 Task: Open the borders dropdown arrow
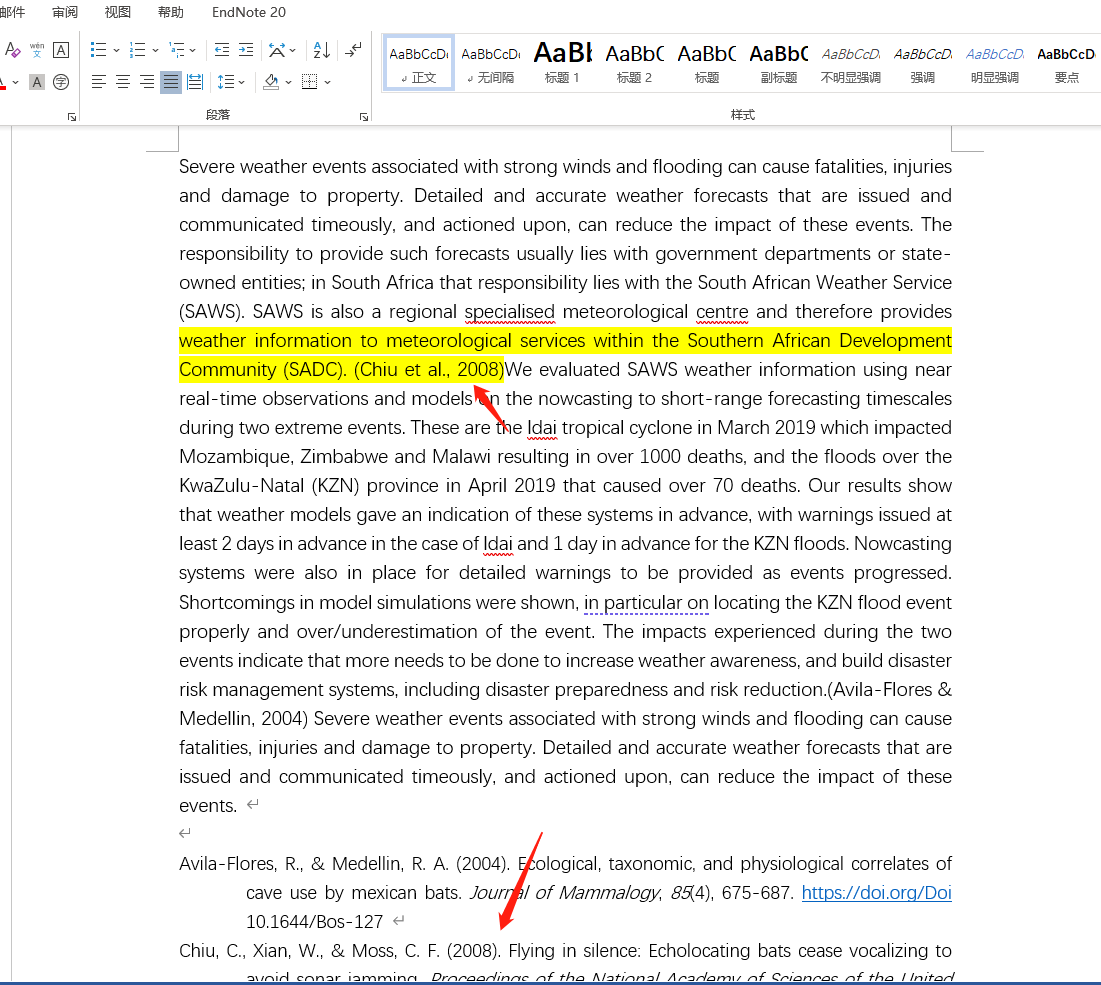click(328, 83)
